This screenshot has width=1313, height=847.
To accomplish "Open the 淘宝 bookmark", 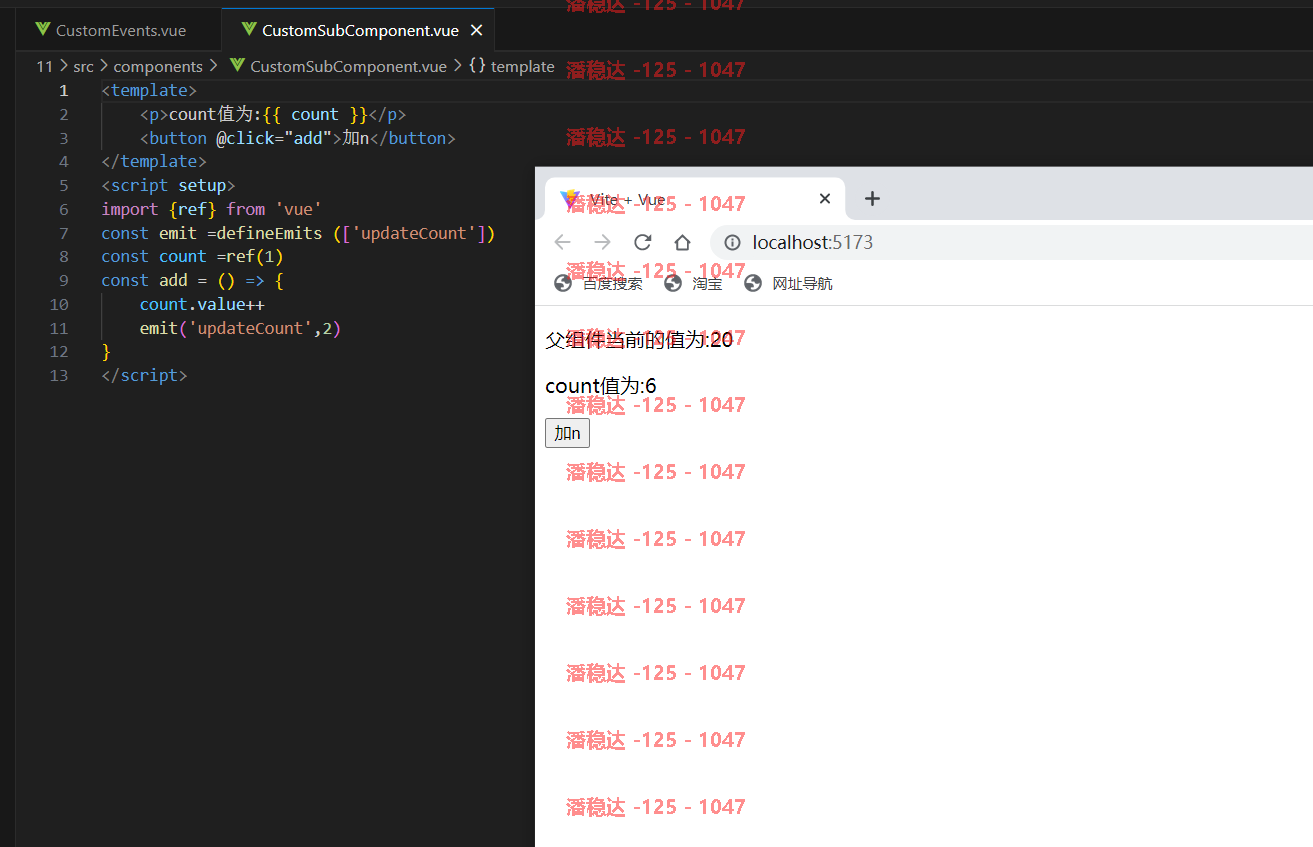I will (x=693, y=283).
